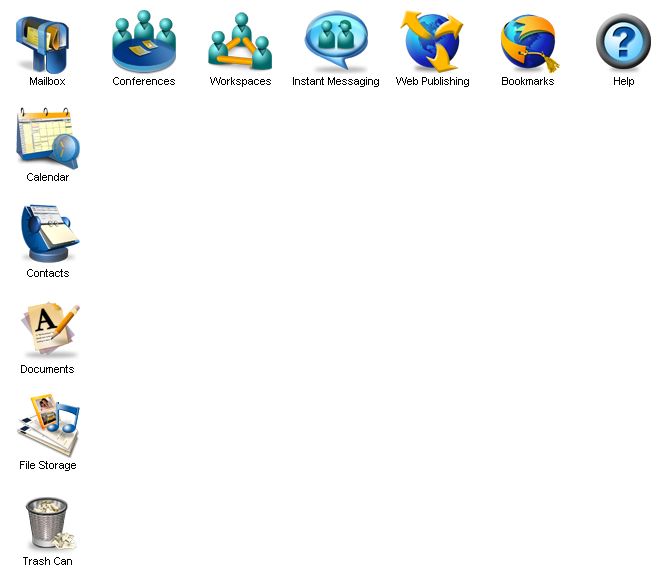657x573 pixels.
Task: Open the Bookmarks globe icon
Action: click(x=530, y=43)
